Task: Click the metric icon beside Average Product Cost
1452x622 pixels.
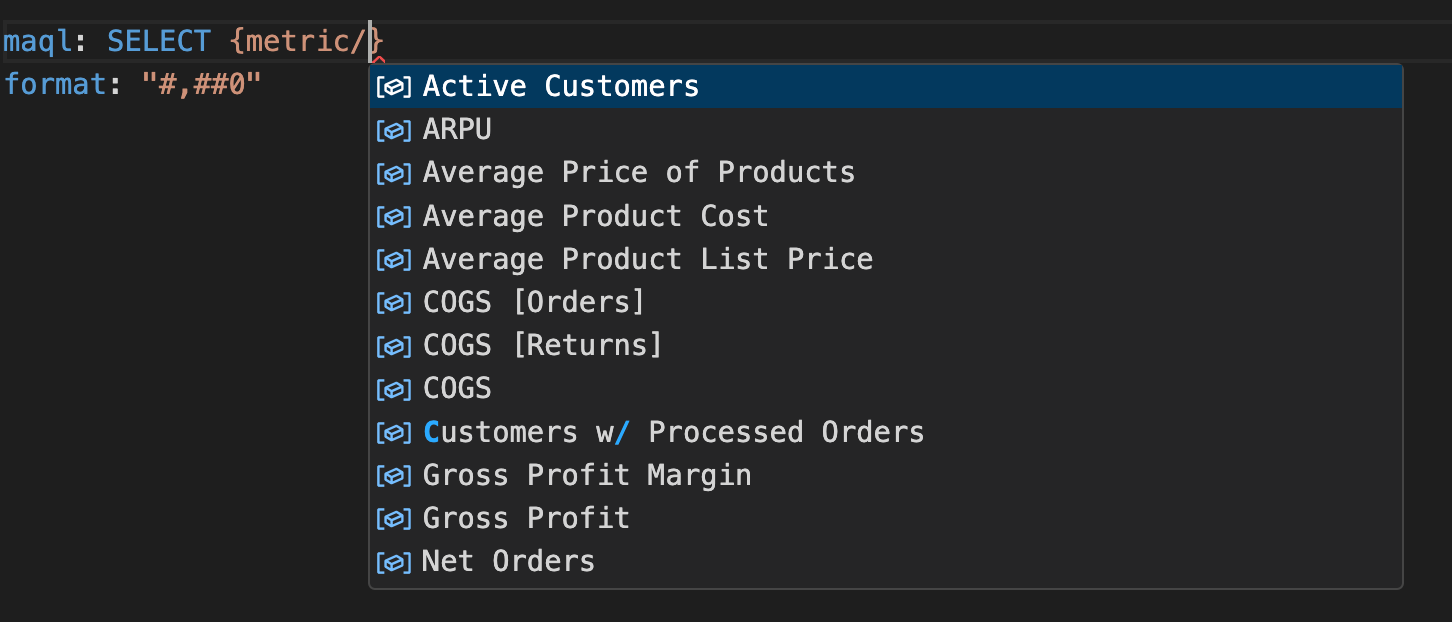Action: click(394, 215)
